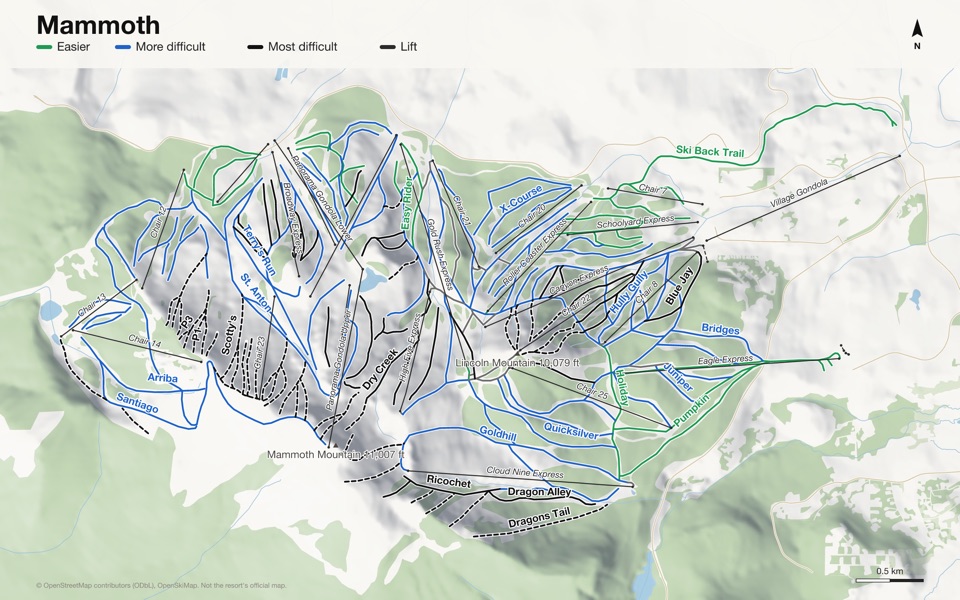
Task: Click the 'Broadway Express' lift label
Action: click(x=293, y=217)
